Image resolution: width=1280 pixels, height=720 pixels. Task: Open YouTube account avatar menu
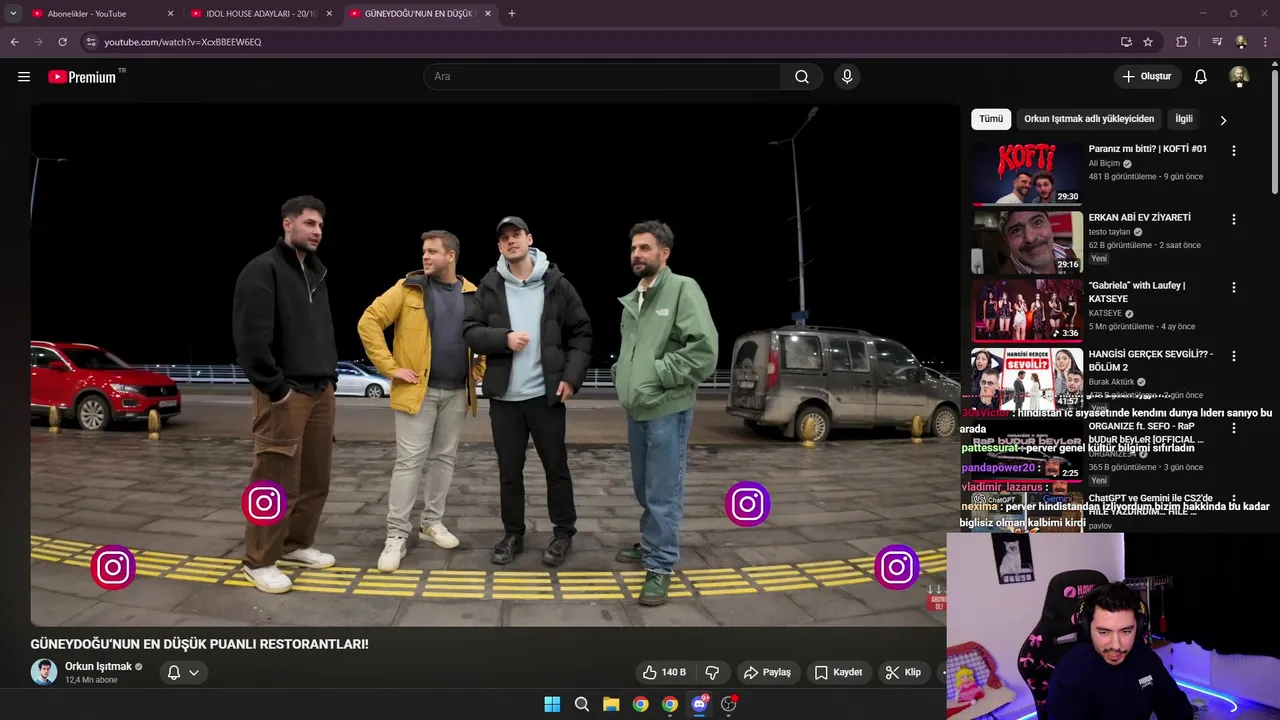pyautogui.click(x=1239, y=77)
